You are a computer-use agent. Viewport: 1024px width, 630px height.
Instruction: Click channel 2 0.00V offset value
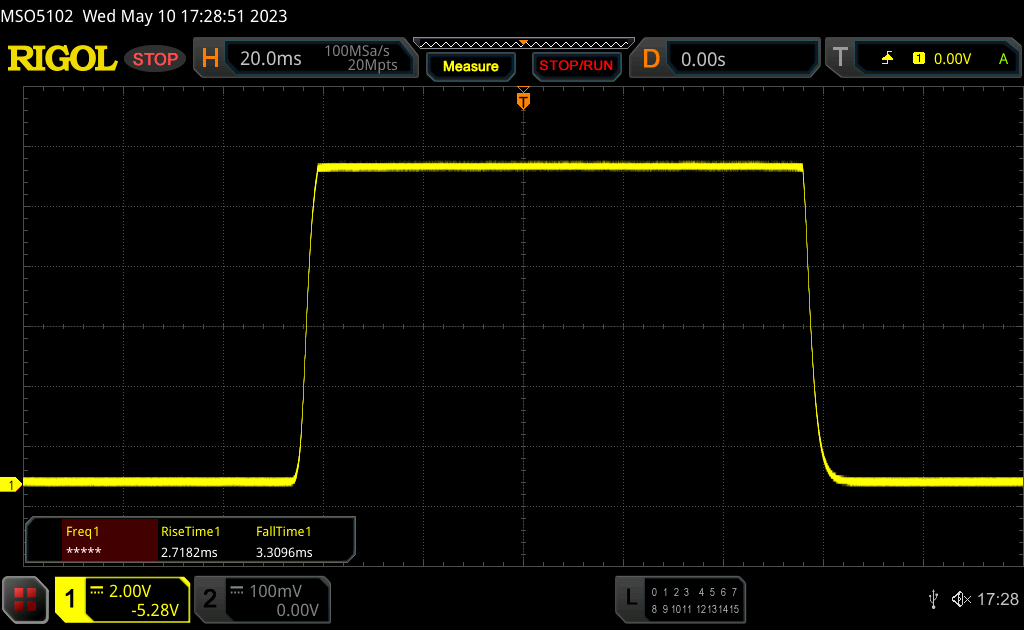click(x=297, y=610)
